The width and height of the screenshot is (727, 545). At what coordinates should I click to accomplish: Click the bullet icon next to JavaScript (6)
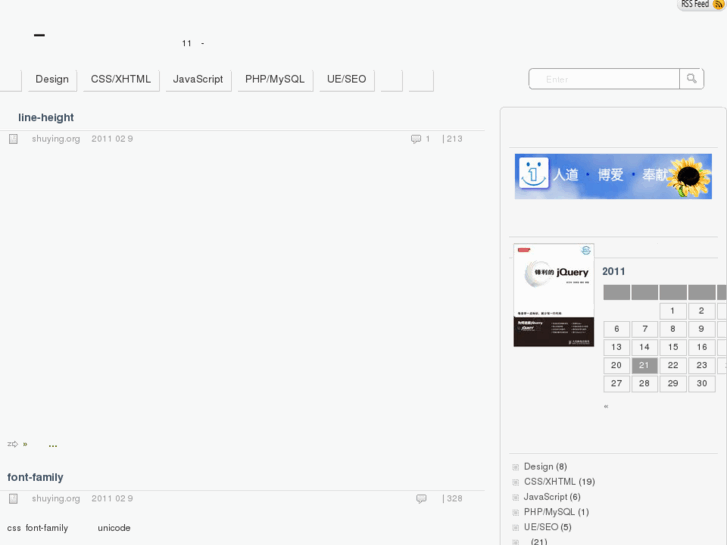(x=516, y=497)
